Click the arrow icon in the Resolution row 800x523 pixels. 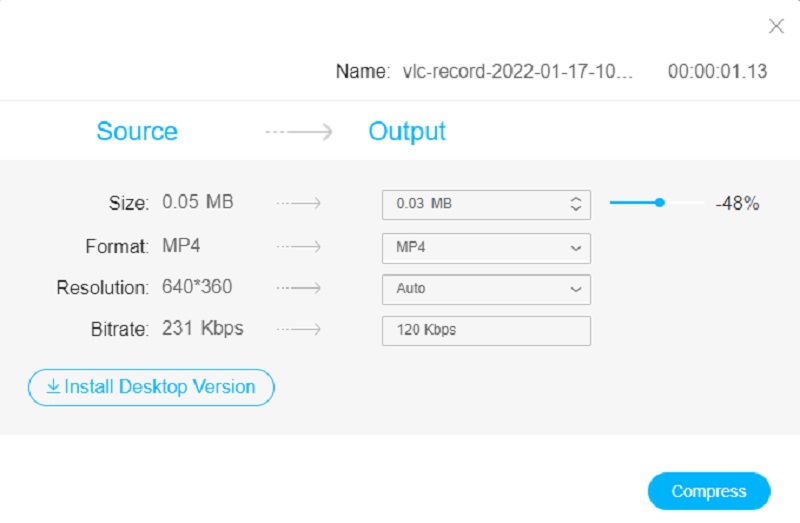coord(299,288)
